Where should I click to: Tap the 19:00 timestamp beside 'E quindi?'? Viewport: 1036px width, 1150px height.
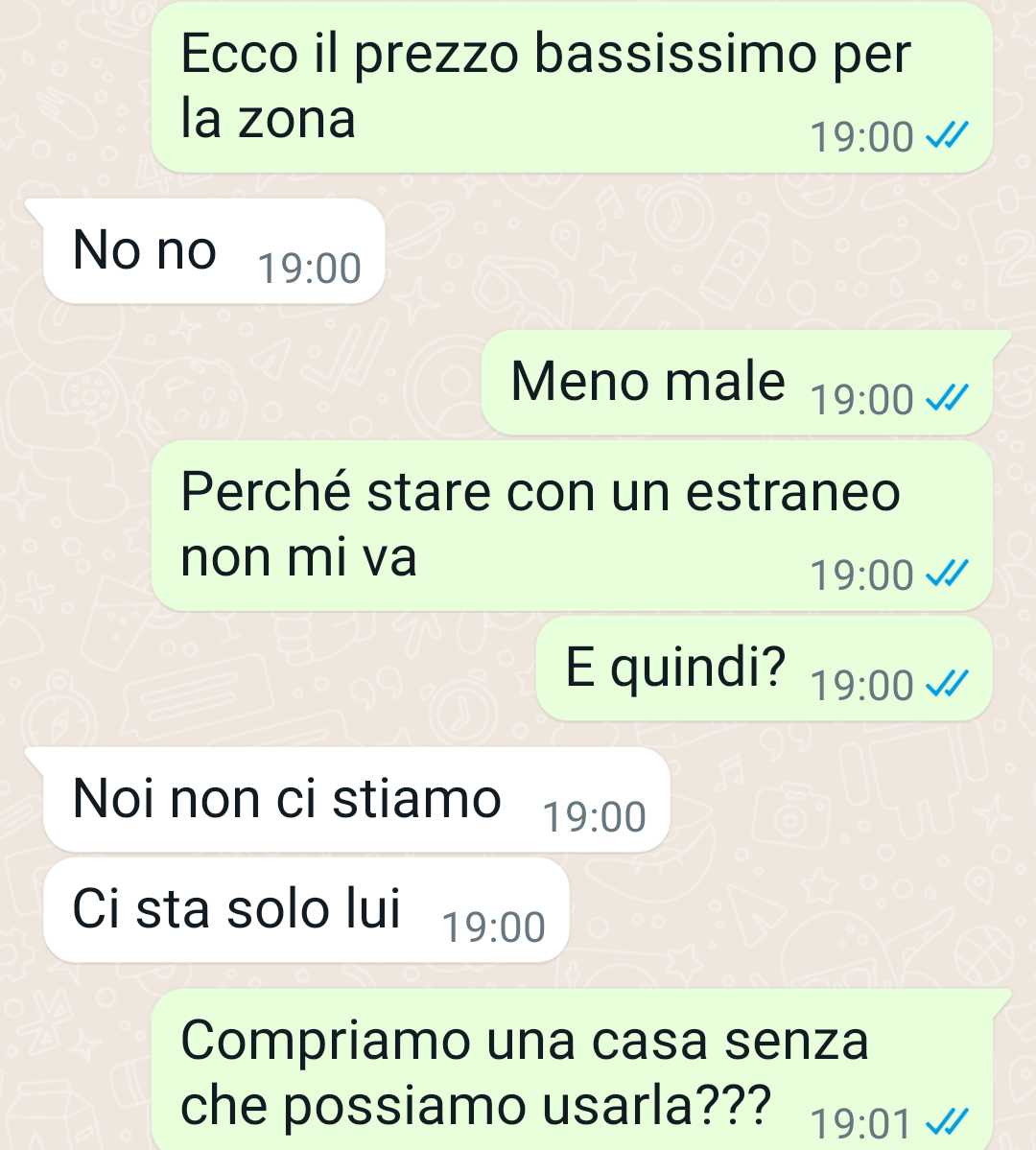862,686
